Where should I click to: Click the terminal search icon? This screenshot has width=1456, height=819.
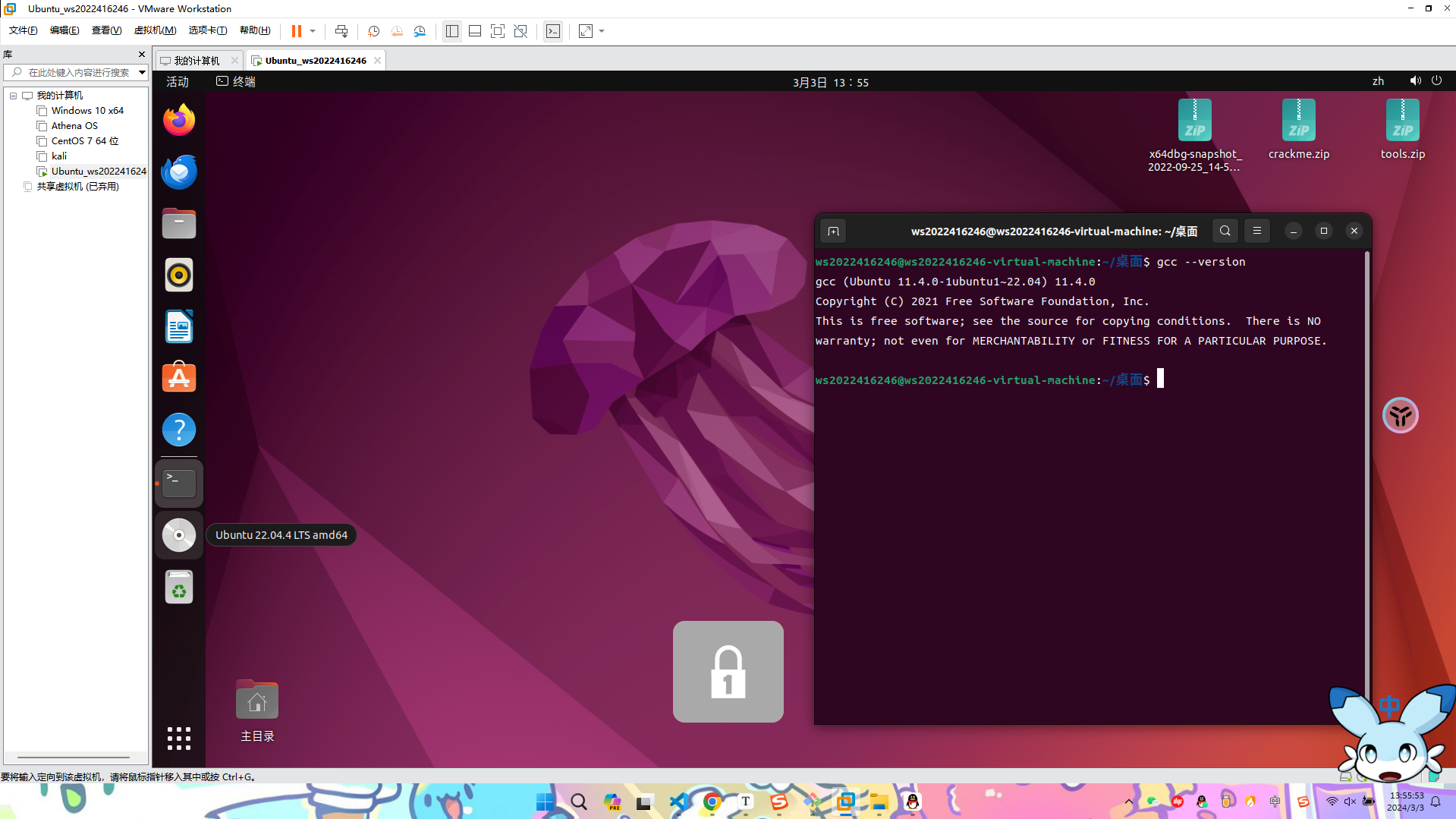pyautogui.click(x=1225, y=231)
